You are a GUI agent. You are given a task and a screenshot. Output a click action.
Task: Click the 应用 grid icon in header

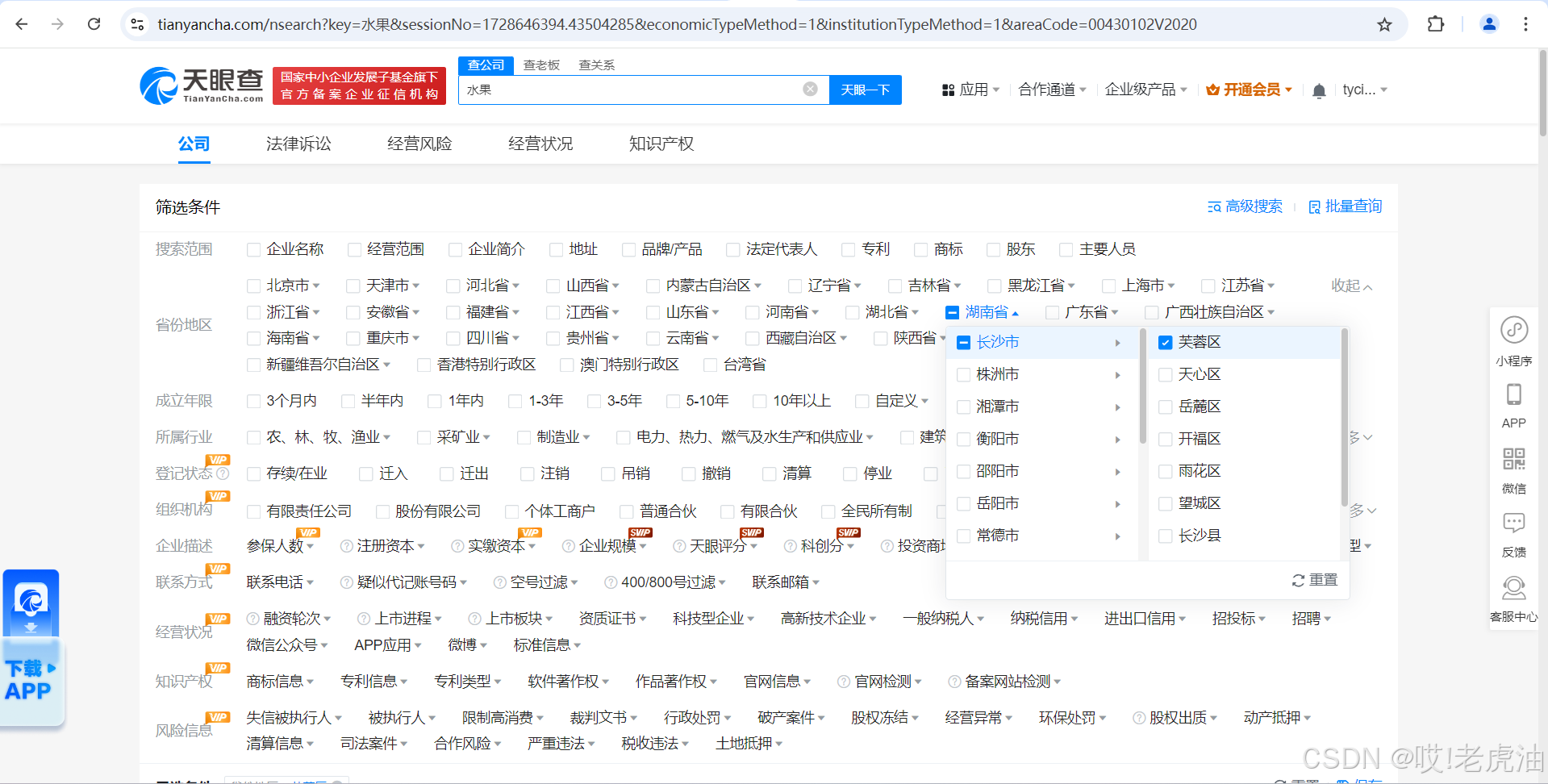pyautogui.click(x=949, y=90)
